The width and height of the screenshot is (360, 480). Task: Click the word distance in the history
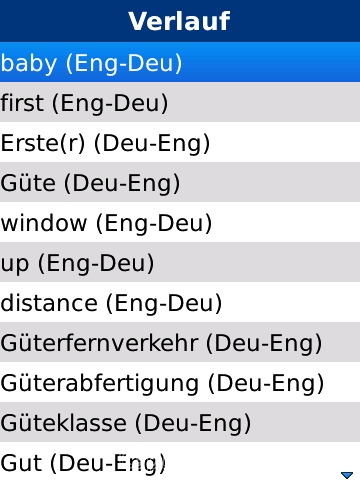click(x=49, y=303)
